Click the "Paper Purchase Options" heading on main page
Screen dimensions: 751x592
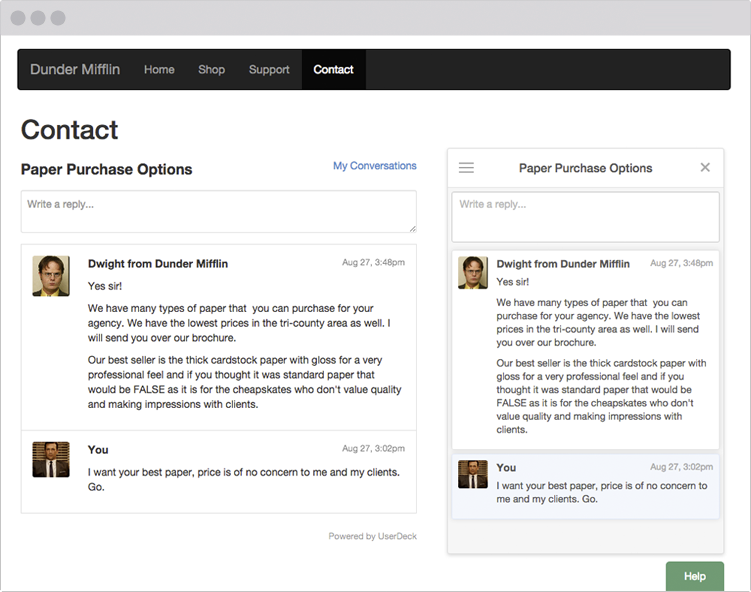pos(106,170)
